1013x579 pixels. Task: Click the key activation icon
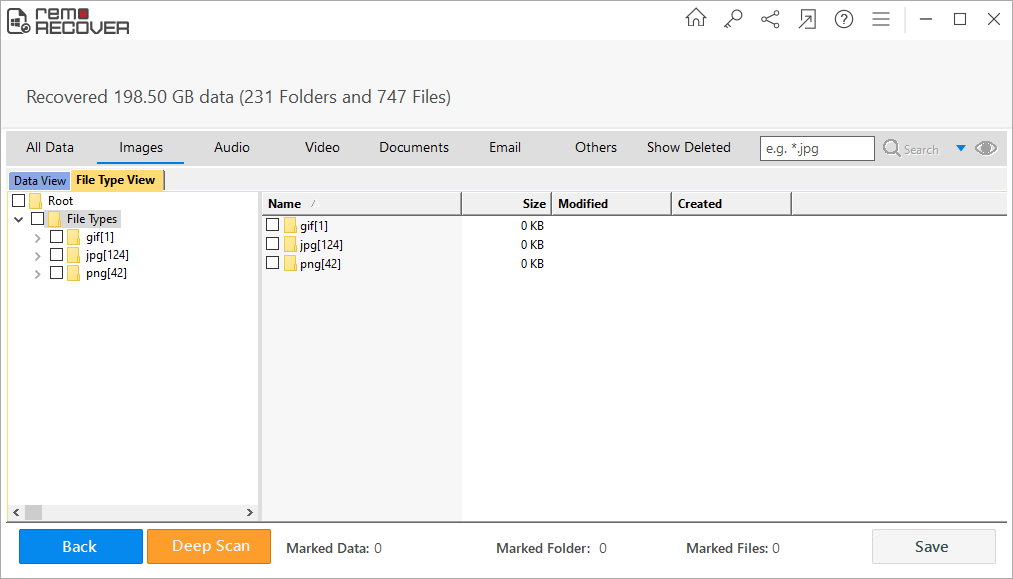coord(733,19)
